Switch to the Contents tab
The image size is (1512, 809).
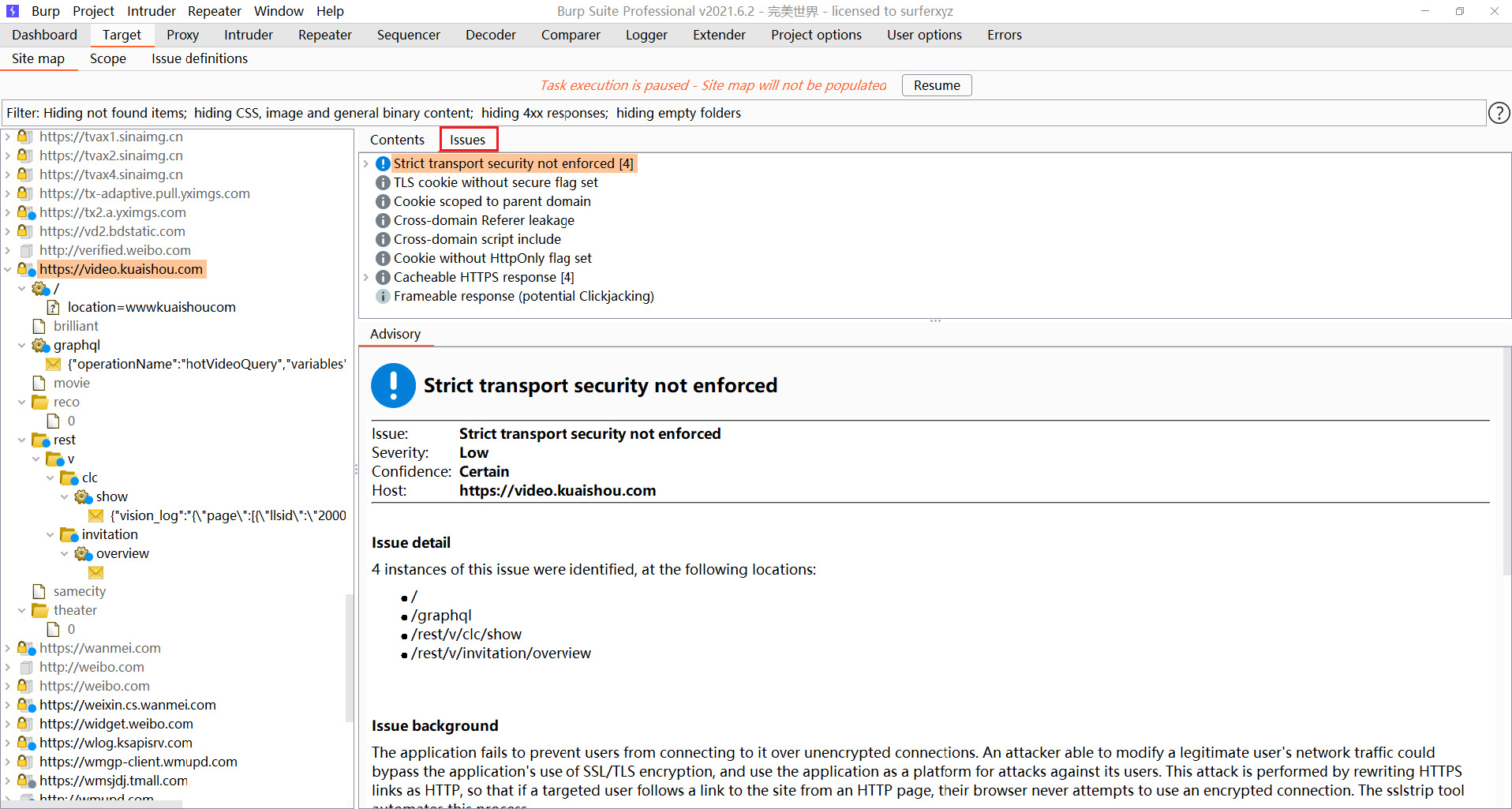tap(397, 140)
